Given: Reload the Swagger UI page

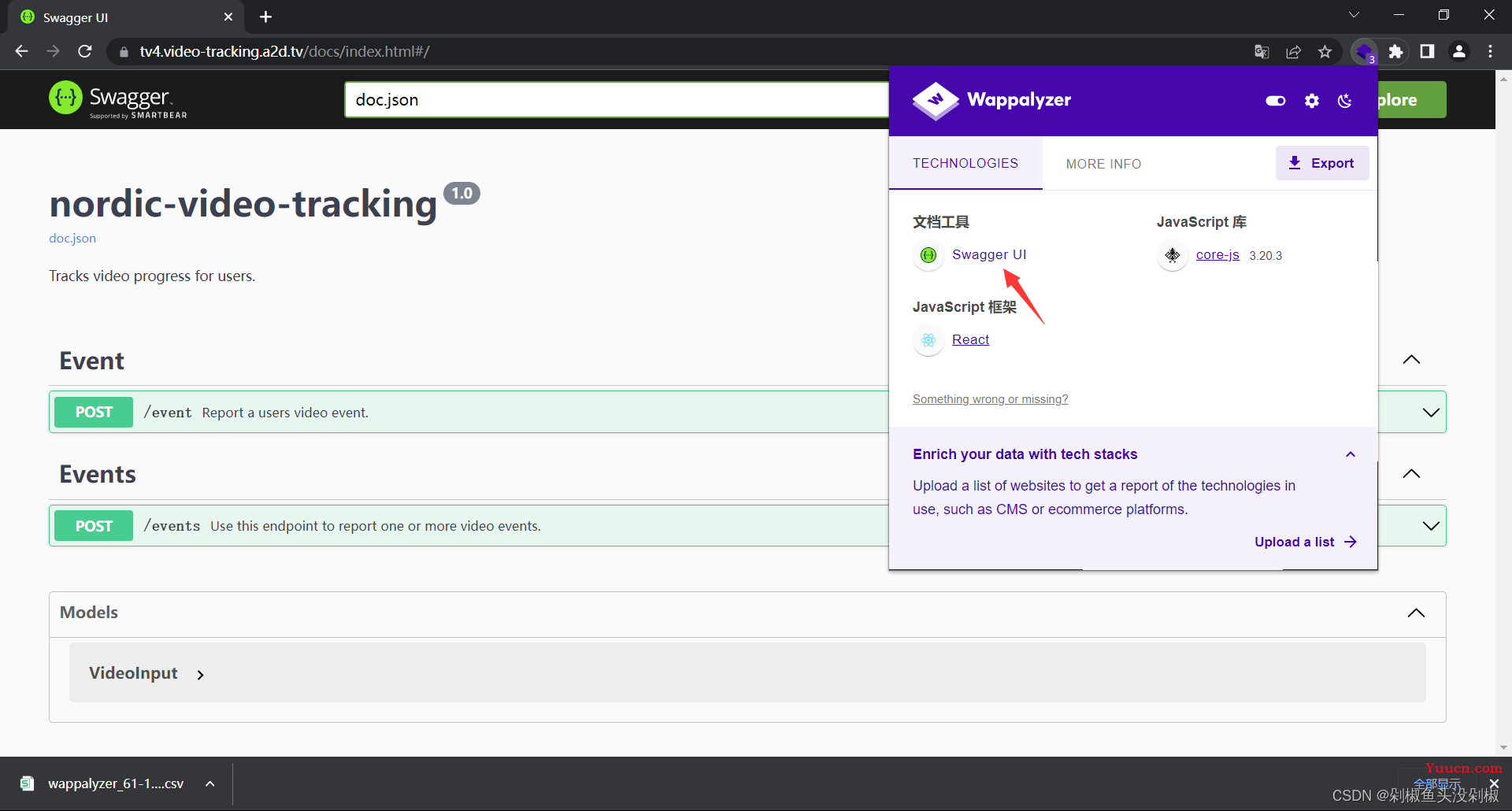Looking at the screenshot, I should tap(85, 51).
